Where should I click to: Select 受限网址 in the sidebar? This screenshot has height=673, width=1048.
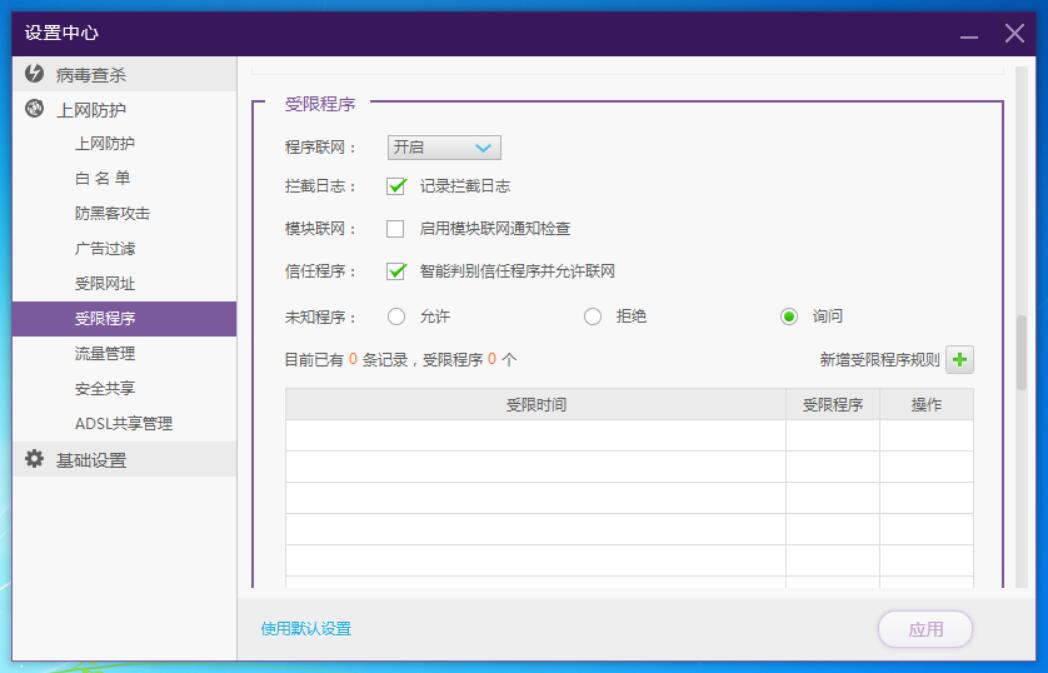click(x=105, y=283)
